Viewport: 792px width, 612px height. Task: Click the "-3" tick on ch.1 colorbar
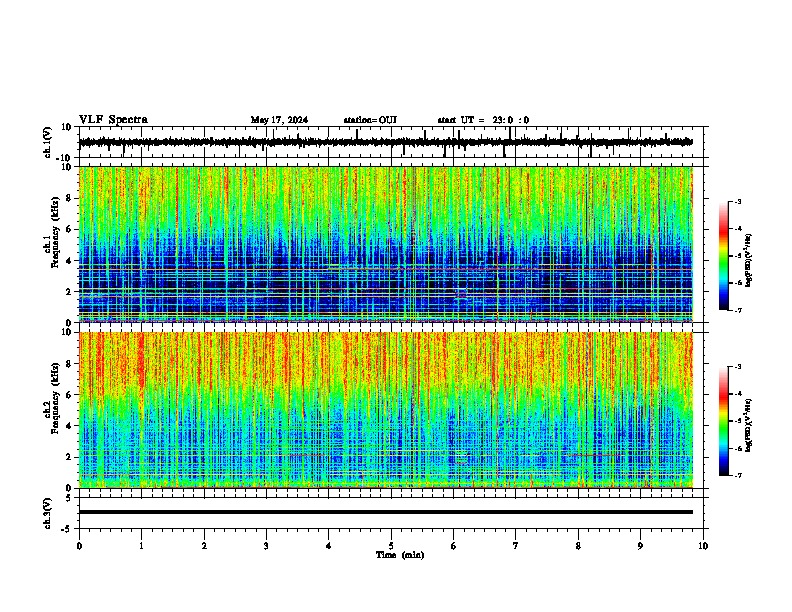[x=738, y=201]
